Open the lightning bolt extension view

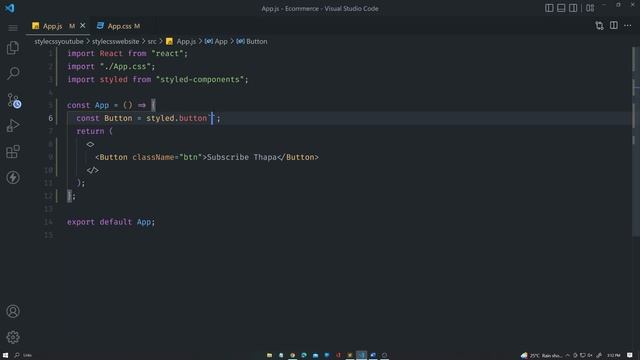click(x=13, y=177)
